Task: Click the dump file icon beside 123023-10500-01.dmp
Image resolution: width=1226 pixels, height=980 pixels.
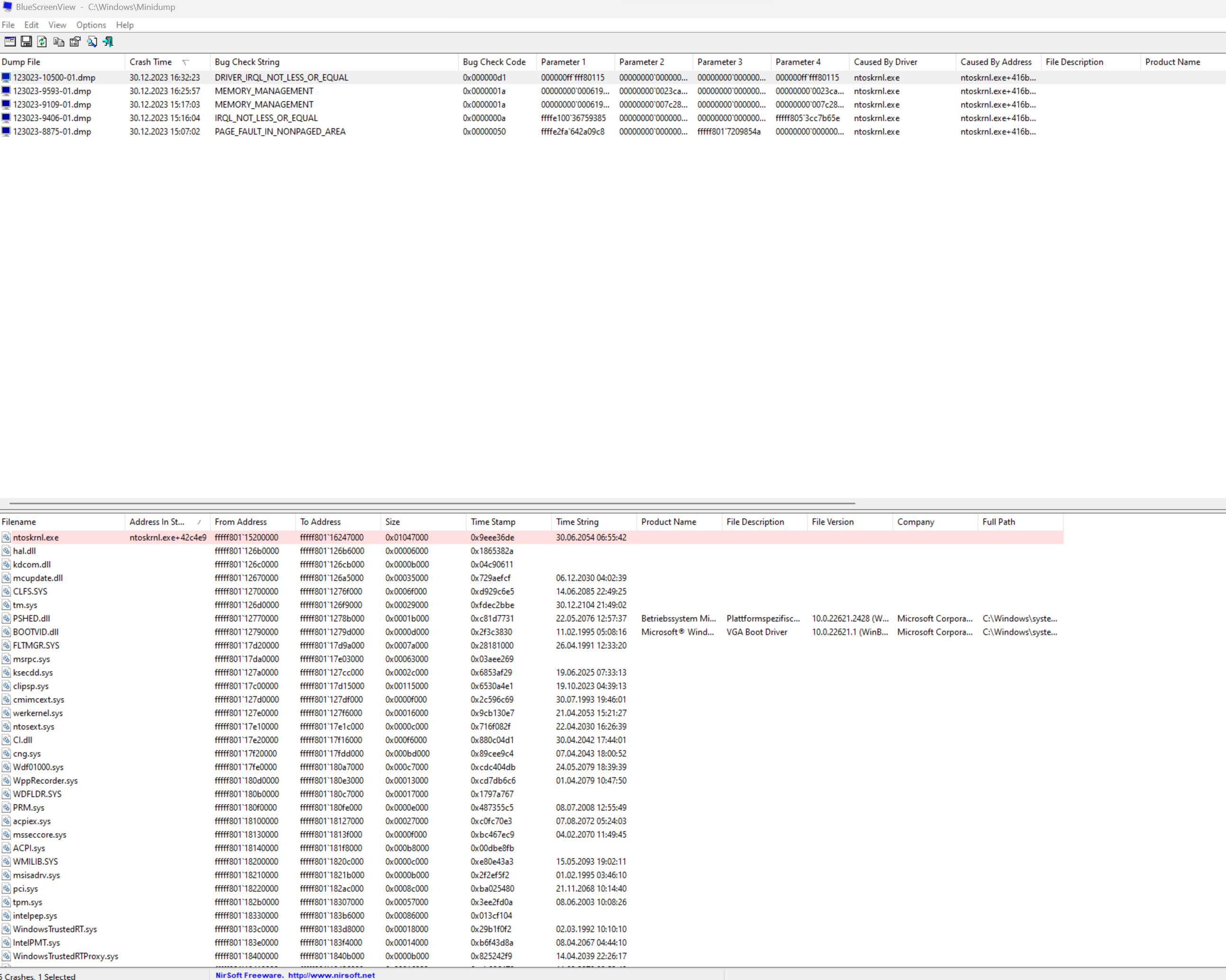Action: pyautogui.click(x=5, y=77)
